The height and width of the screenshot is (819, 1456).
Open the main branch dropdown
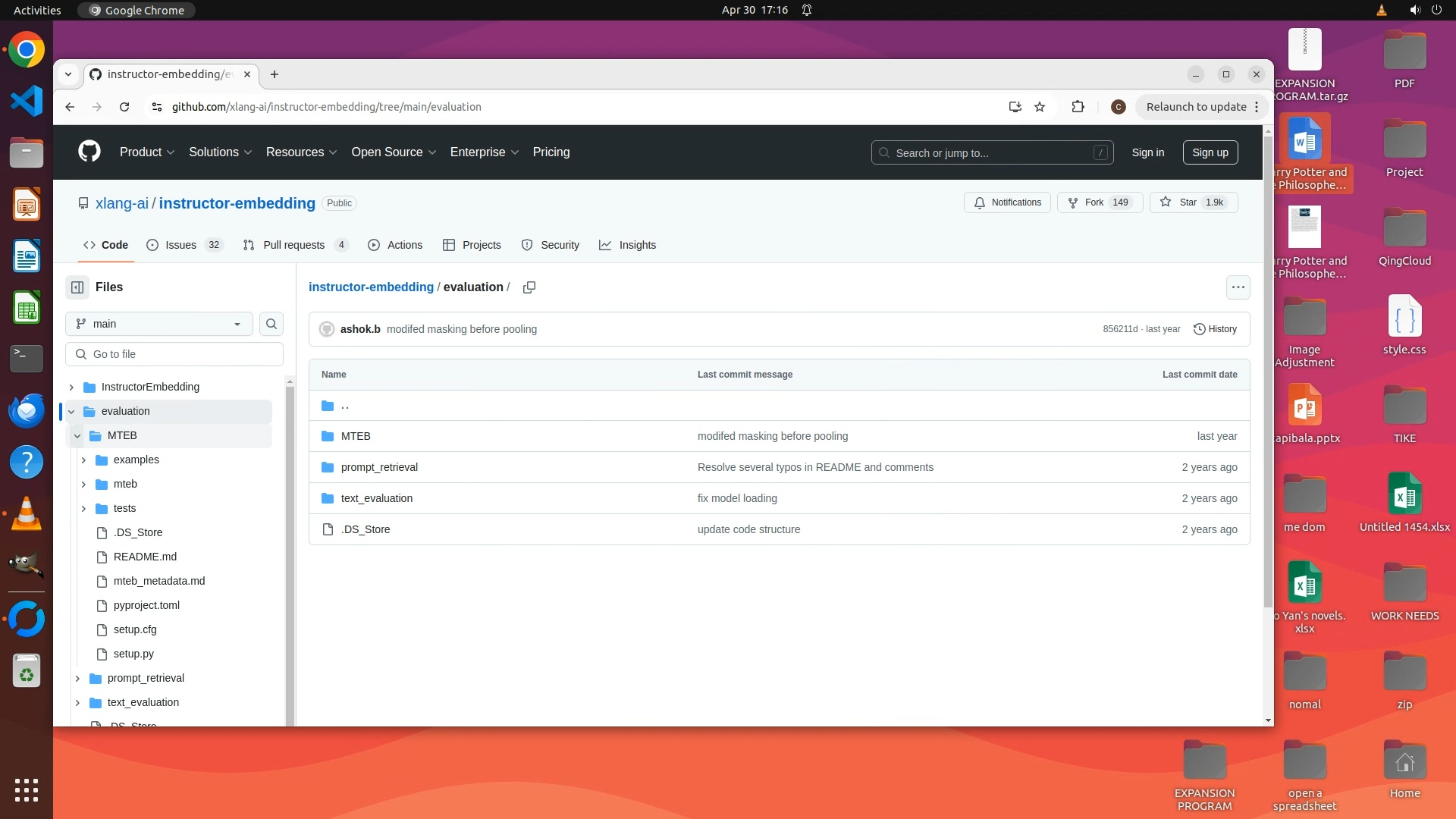tap(158, 324)
